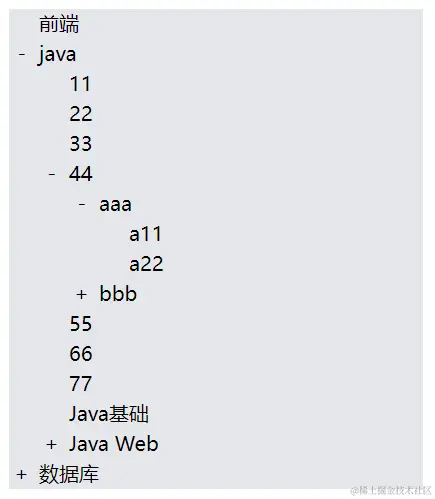Select the 前端 tree item

pos(59,24)
